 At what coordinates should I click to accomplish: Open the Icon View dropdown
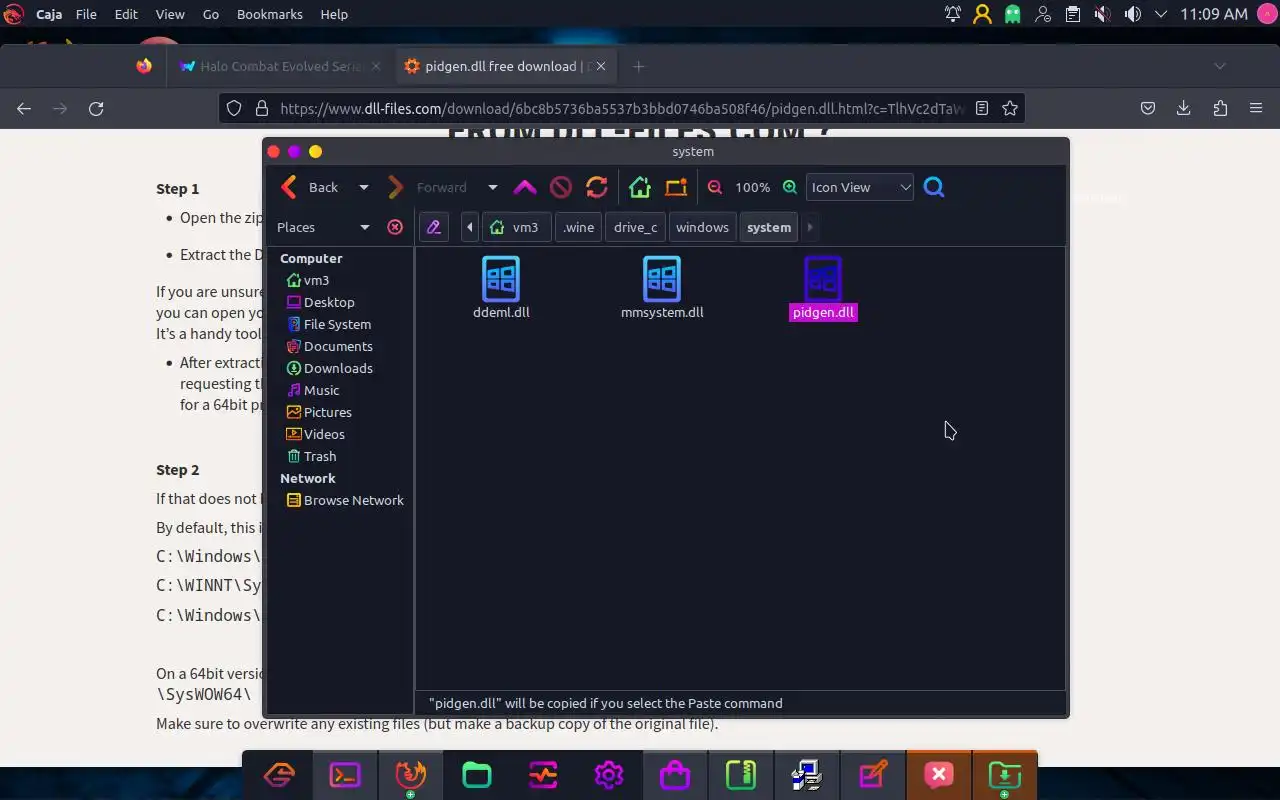tap(860, 187)
